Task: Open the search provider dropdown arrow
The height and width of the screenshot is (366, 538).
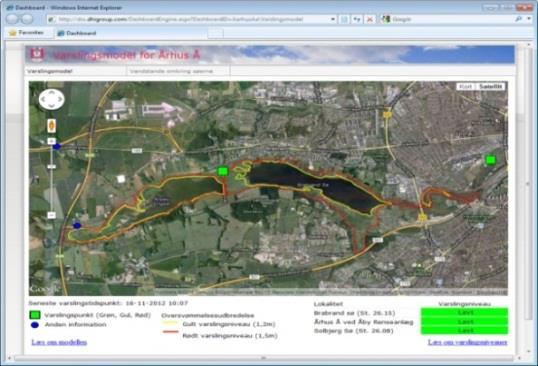Action: (x=529, y=19)
